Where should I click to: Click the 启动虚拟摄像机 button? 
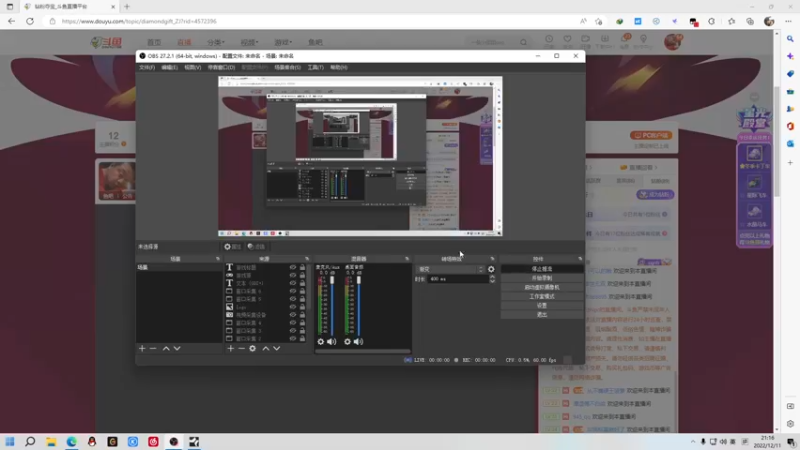(542, 287)
